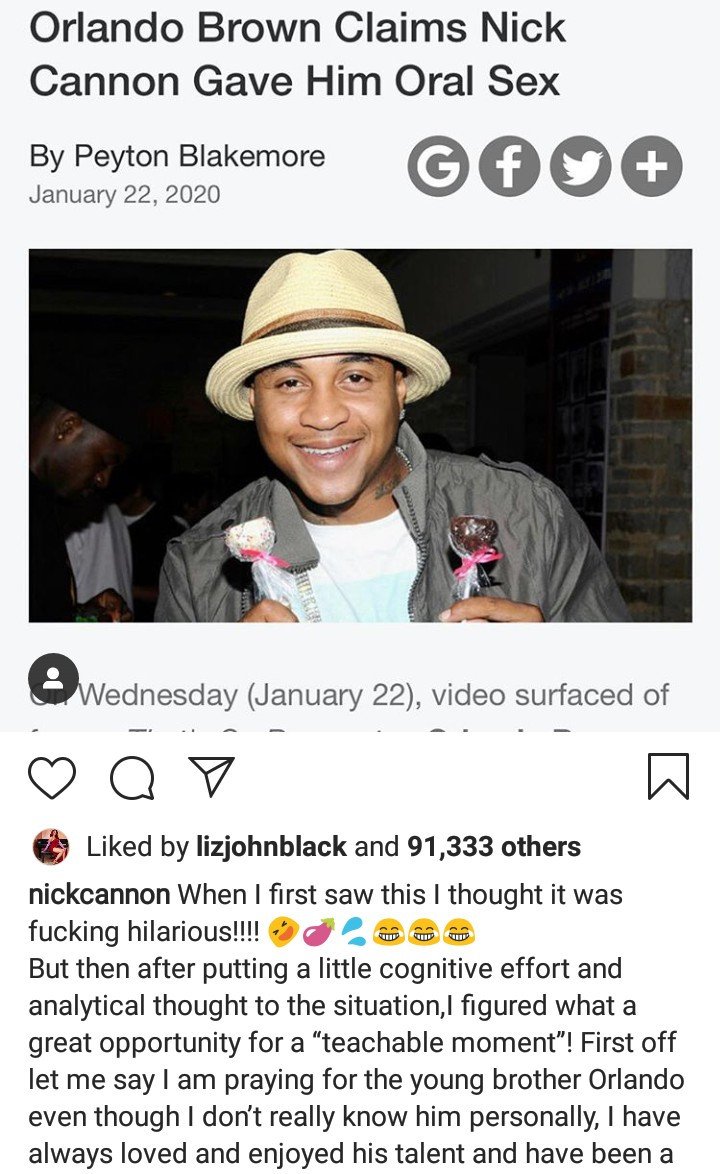Tap the article headline text

pos(297,55)
